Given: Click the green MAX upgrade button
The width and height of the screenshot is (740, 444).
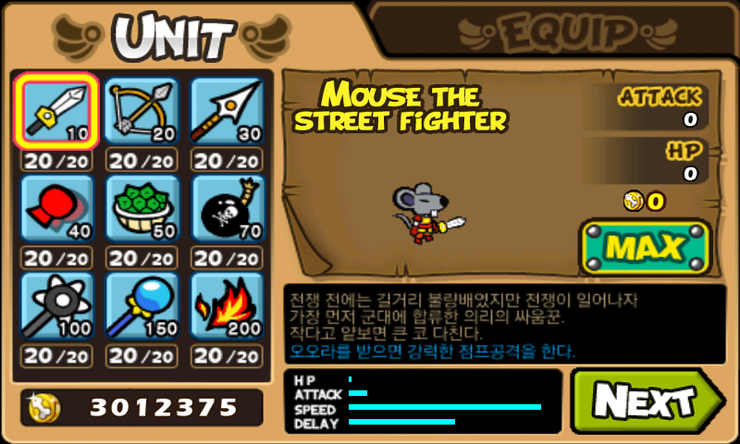Looking at the screenshot, I should click(646, 247).
